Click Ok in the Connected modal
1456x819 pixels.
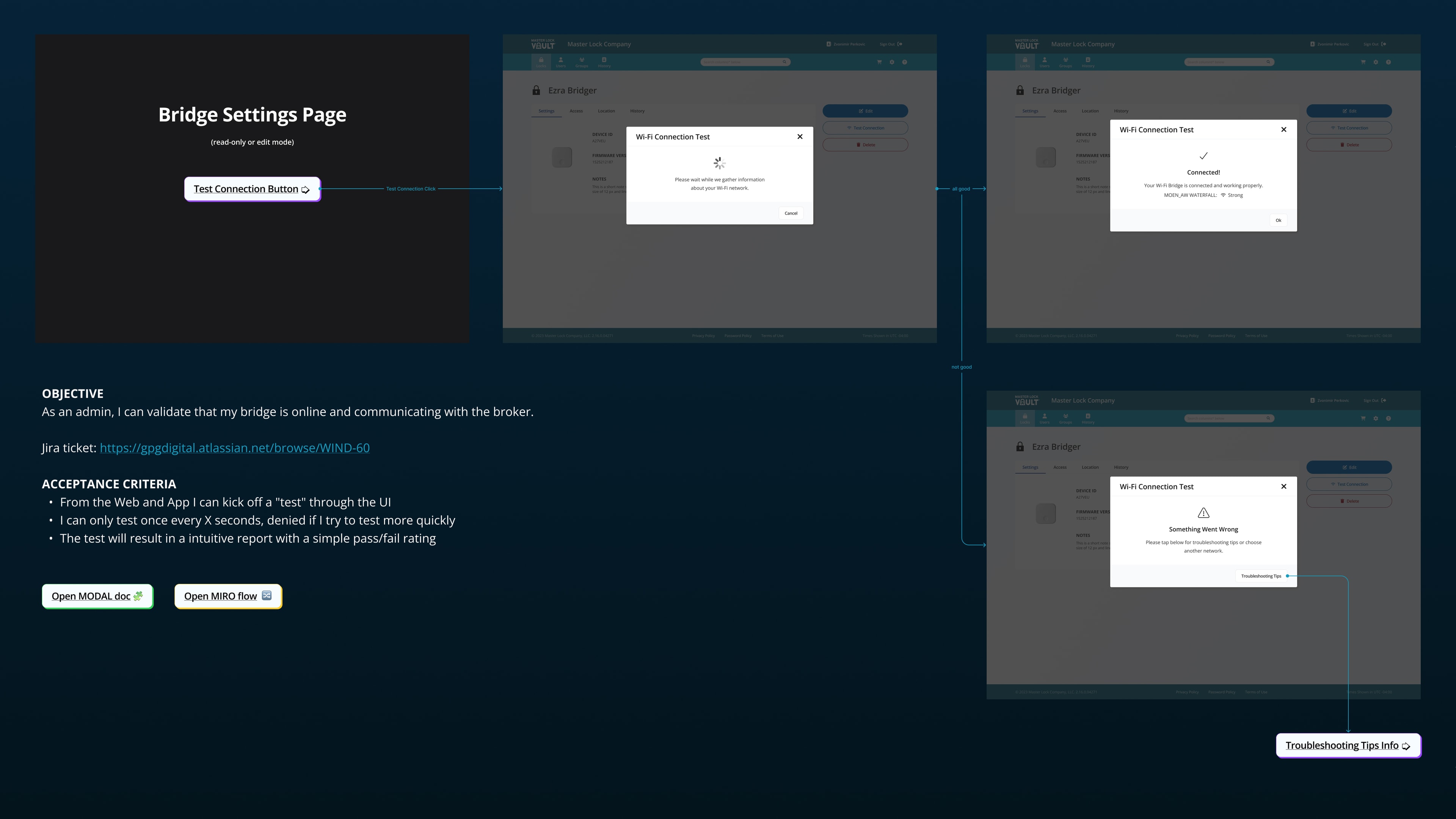[x=1279, y=220]
